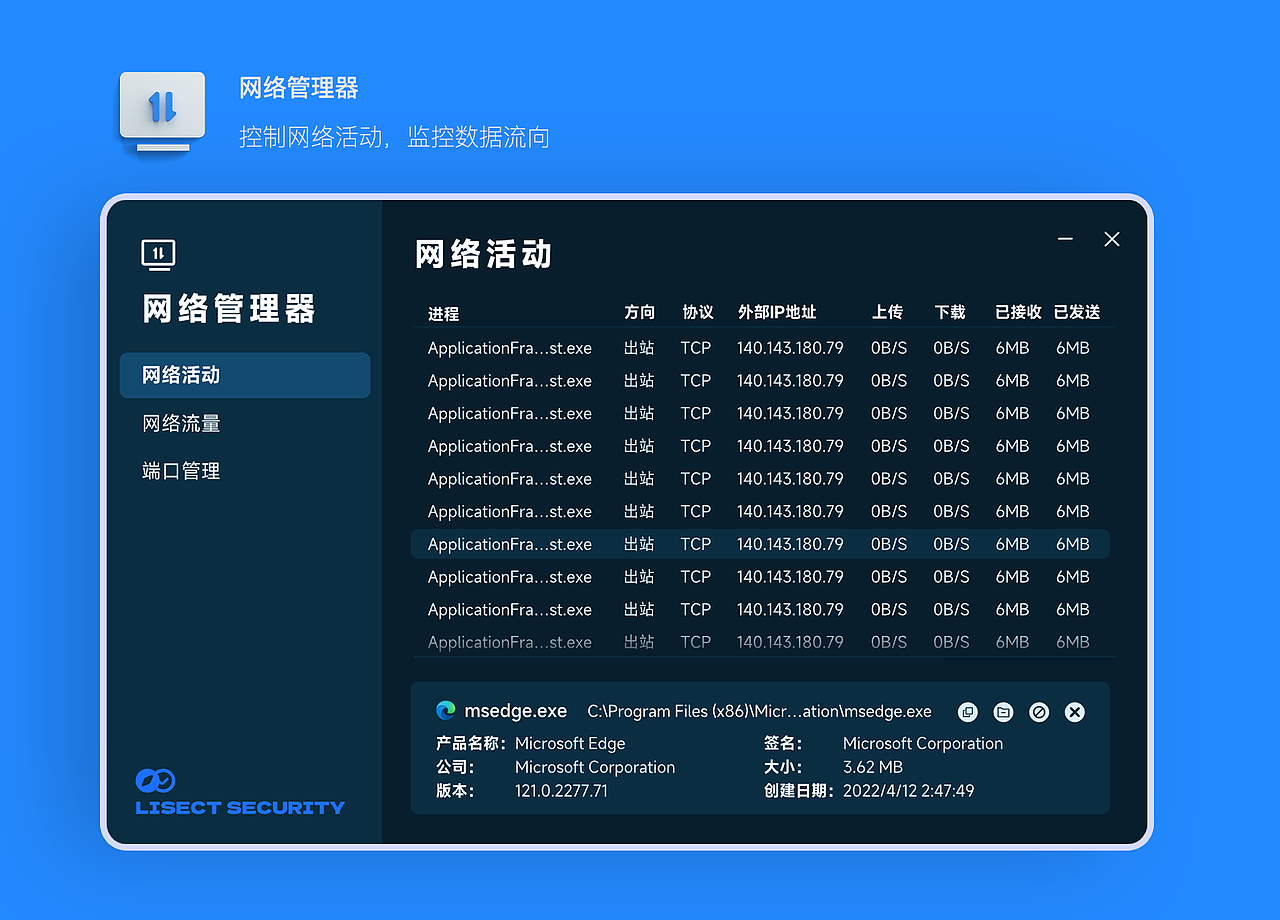
Task: Click the truncated msedge.exe file path text
Action: (x=758, y=712)
